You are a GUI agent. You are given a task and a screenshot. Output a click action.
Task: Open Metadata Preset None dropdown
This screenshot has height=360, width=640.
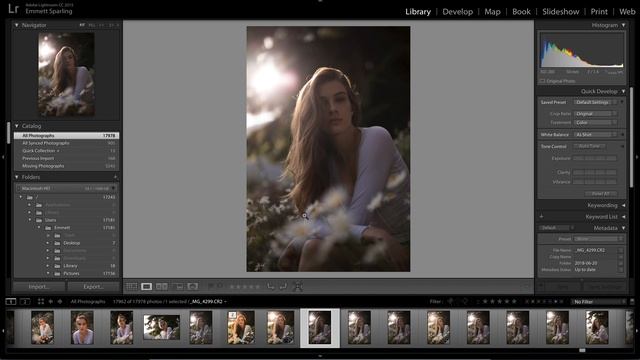tap(598, 239)
